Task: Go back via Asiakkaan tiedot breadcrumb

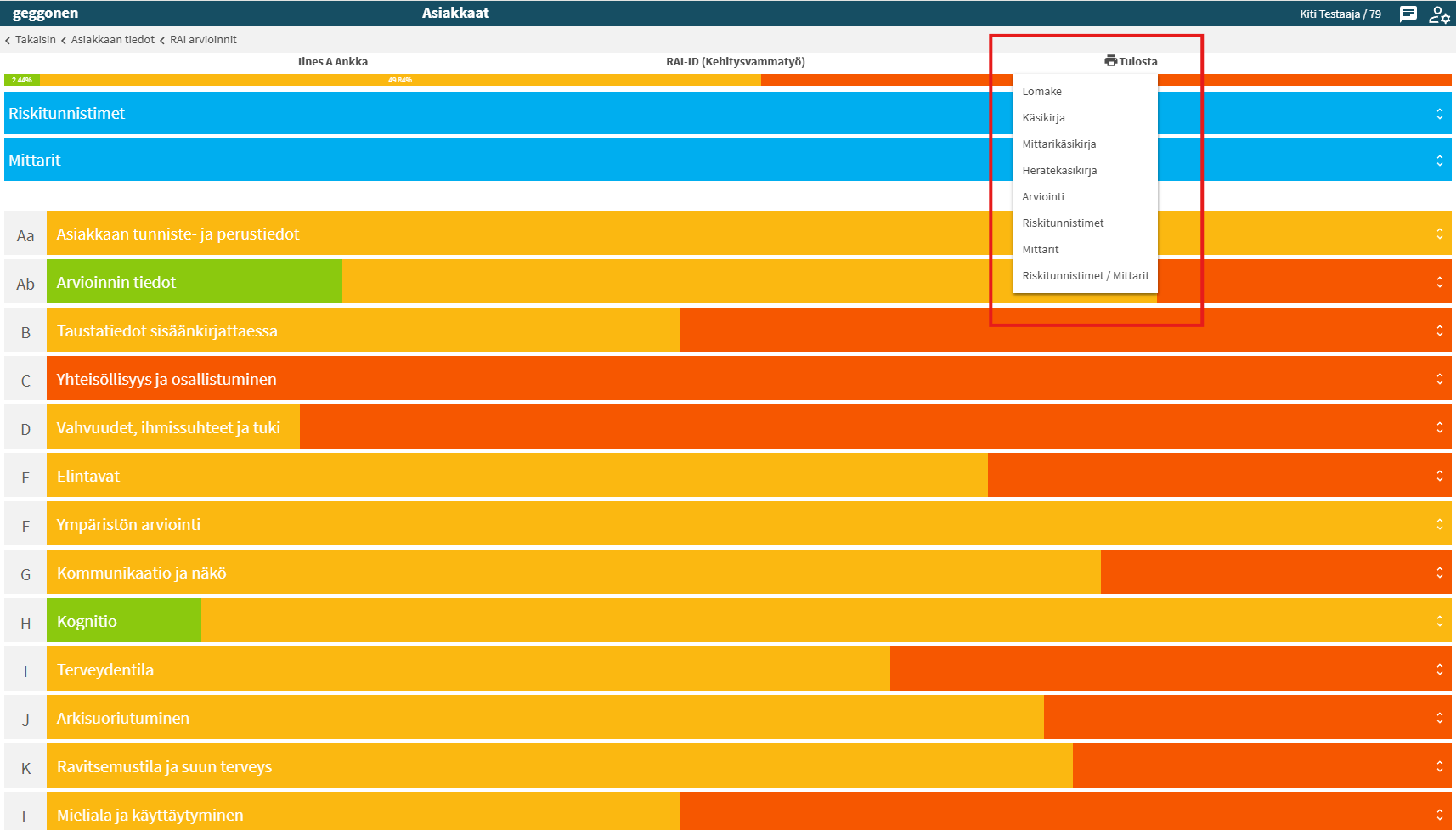Action: [113, 40]
